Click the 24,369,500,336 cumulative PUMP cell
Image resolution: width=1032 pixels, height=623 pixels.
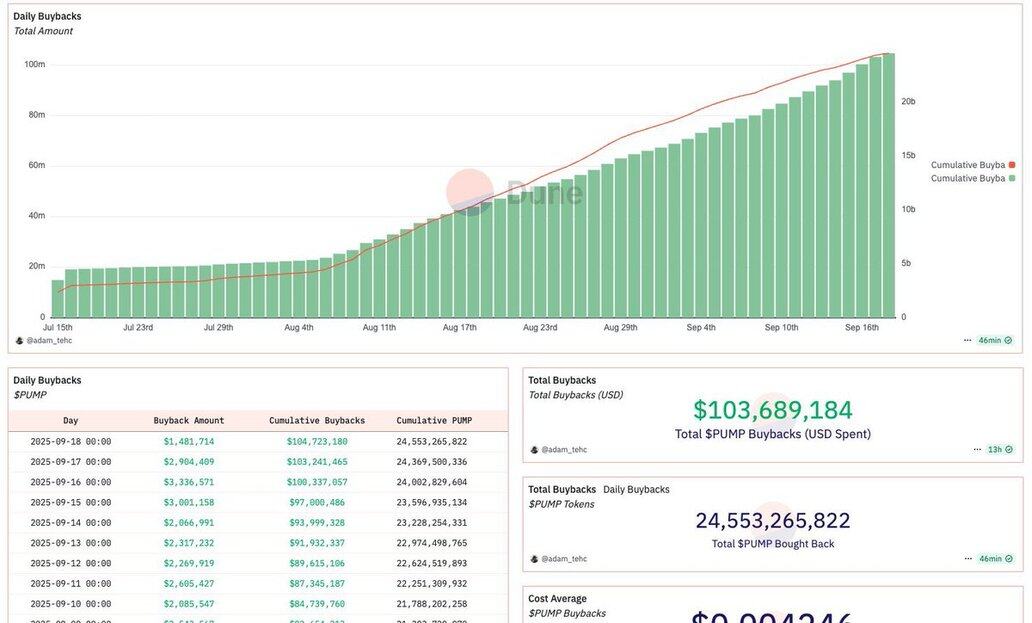(432, 462)
